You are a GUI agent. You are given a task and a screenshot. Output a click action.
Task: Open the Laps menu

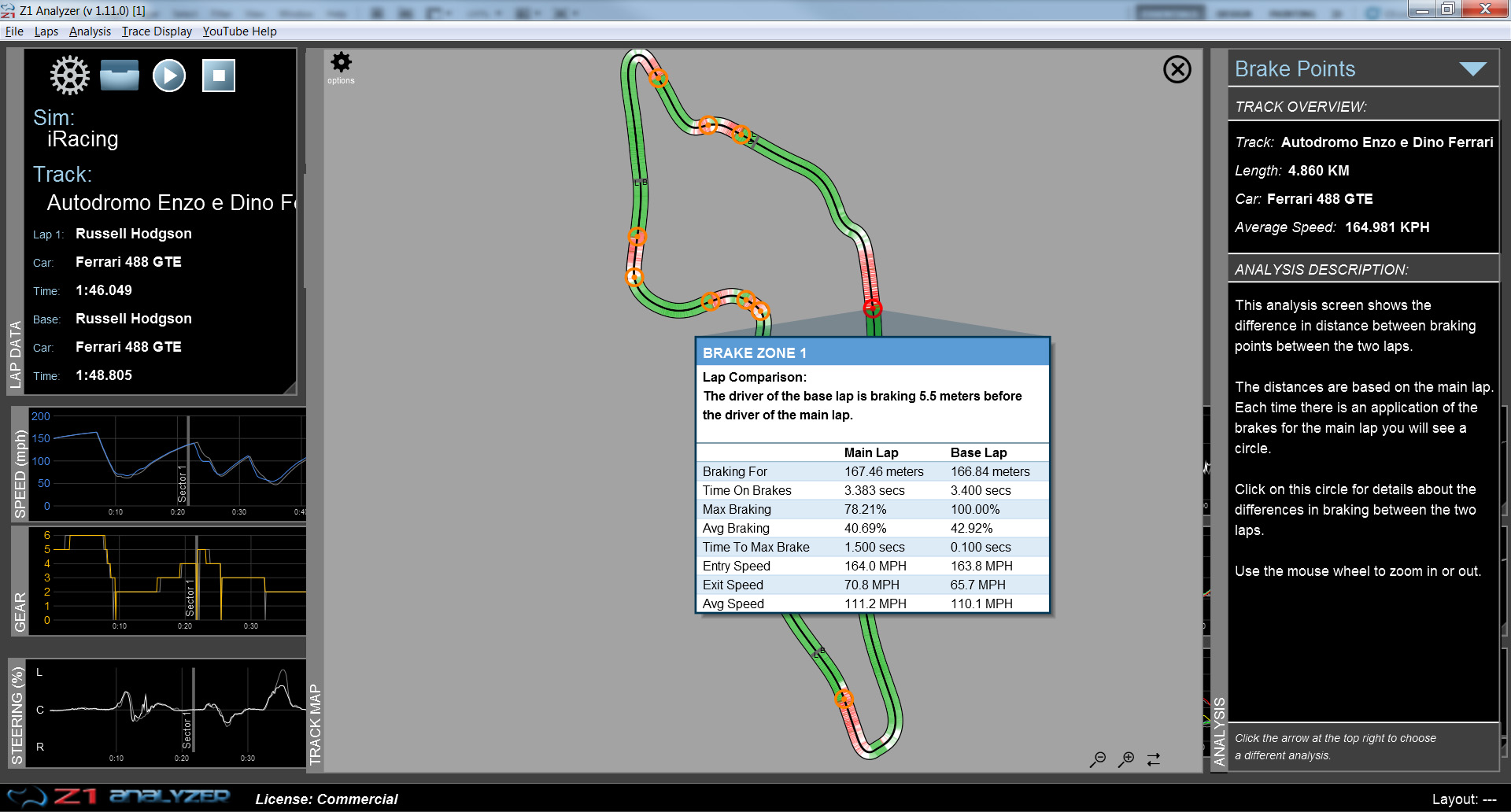(x=46, y=31)
